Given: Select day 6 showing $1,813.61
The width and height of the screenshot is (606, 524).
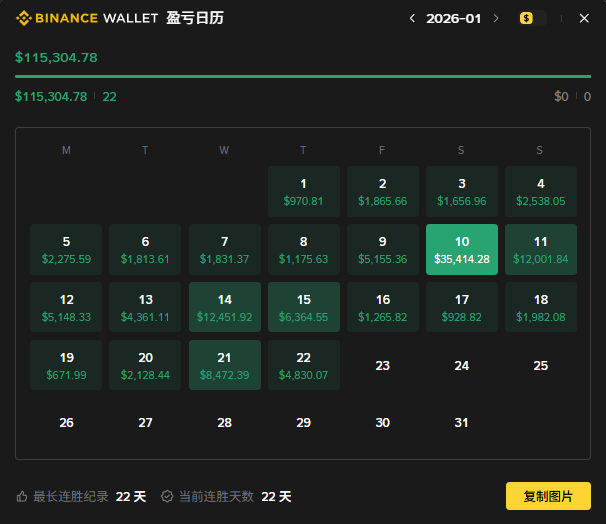Looking at the screenshot, I should coord(145,249).
